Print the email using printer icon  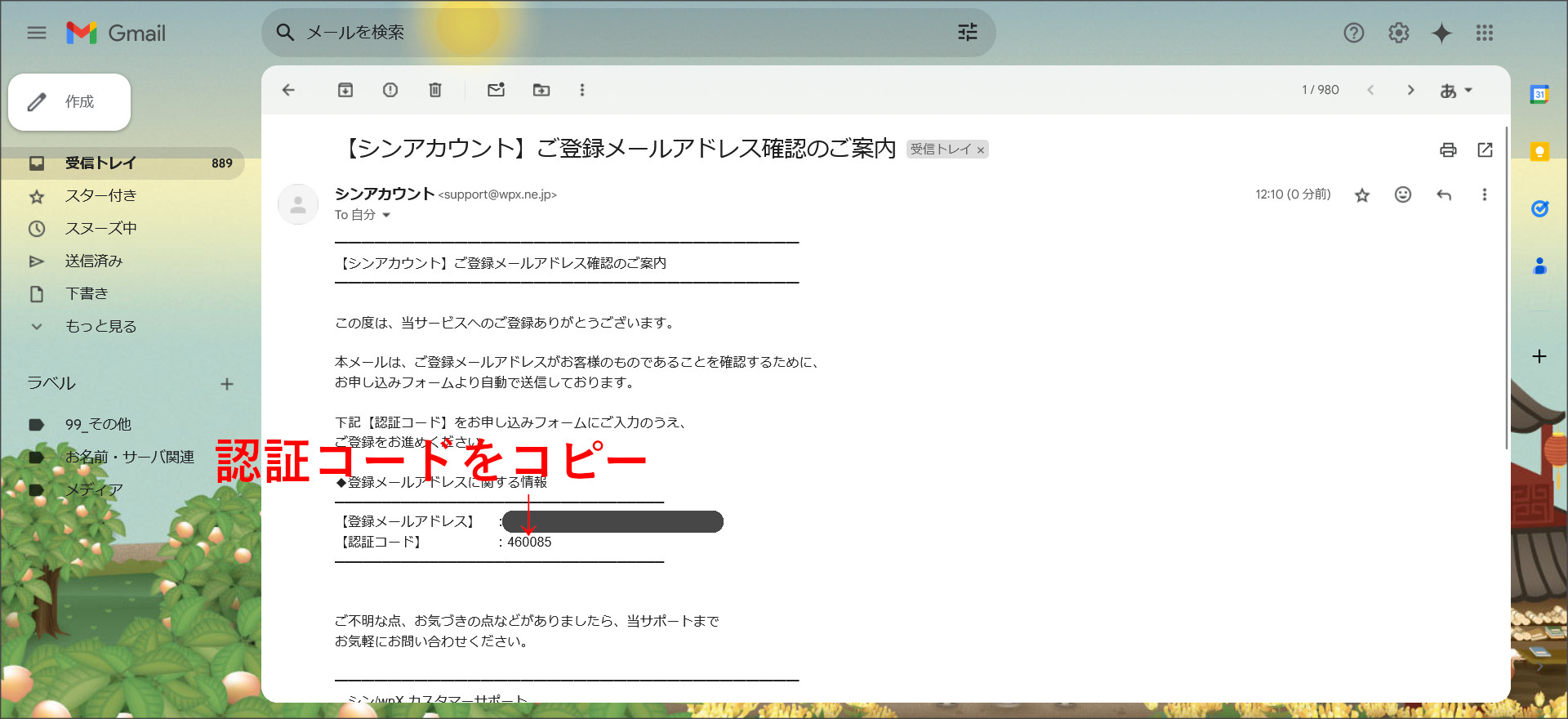click(x=1448, y=150)
